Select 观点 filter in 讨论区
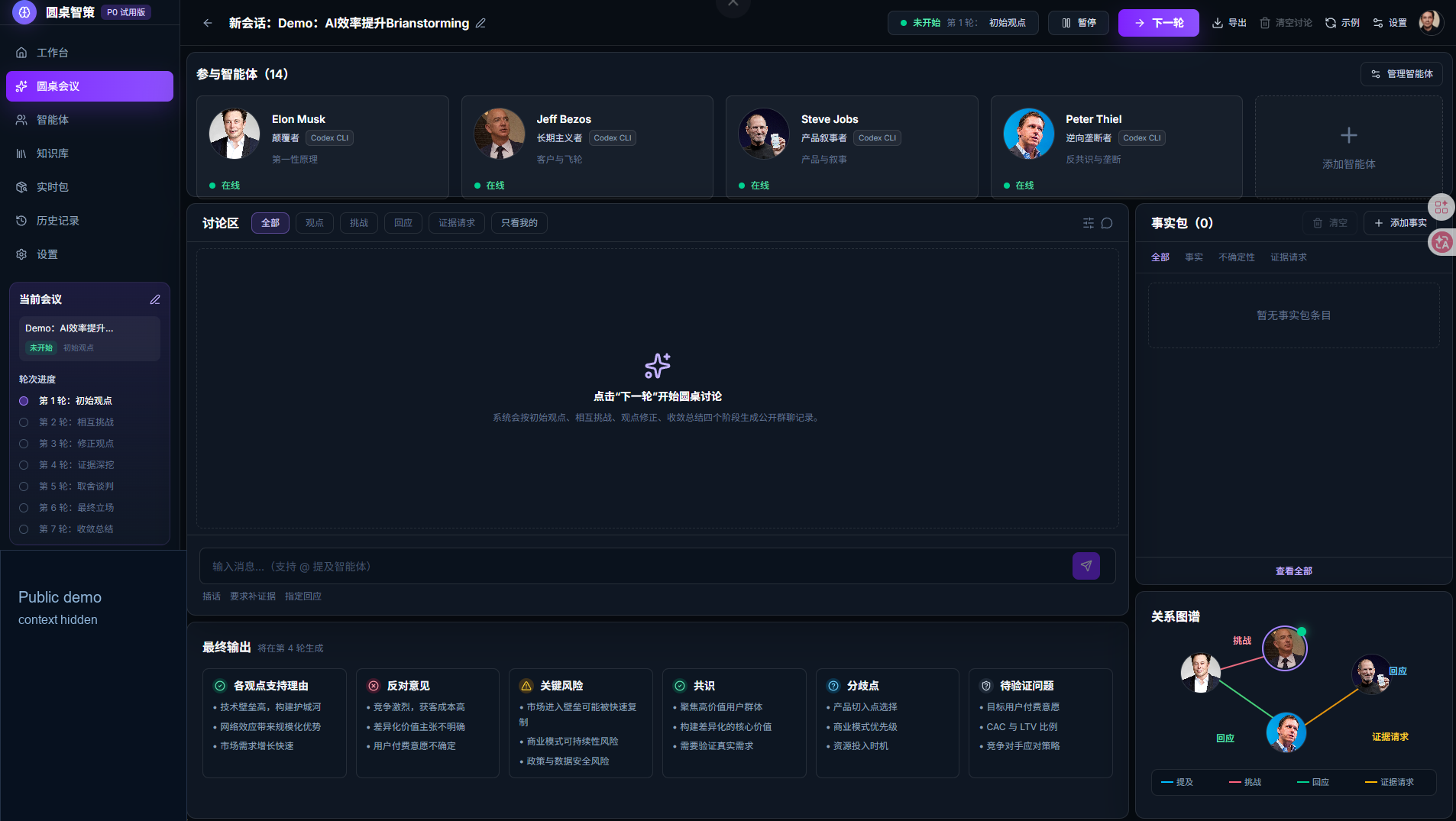1456x821 pixels. tap(315, 223)
